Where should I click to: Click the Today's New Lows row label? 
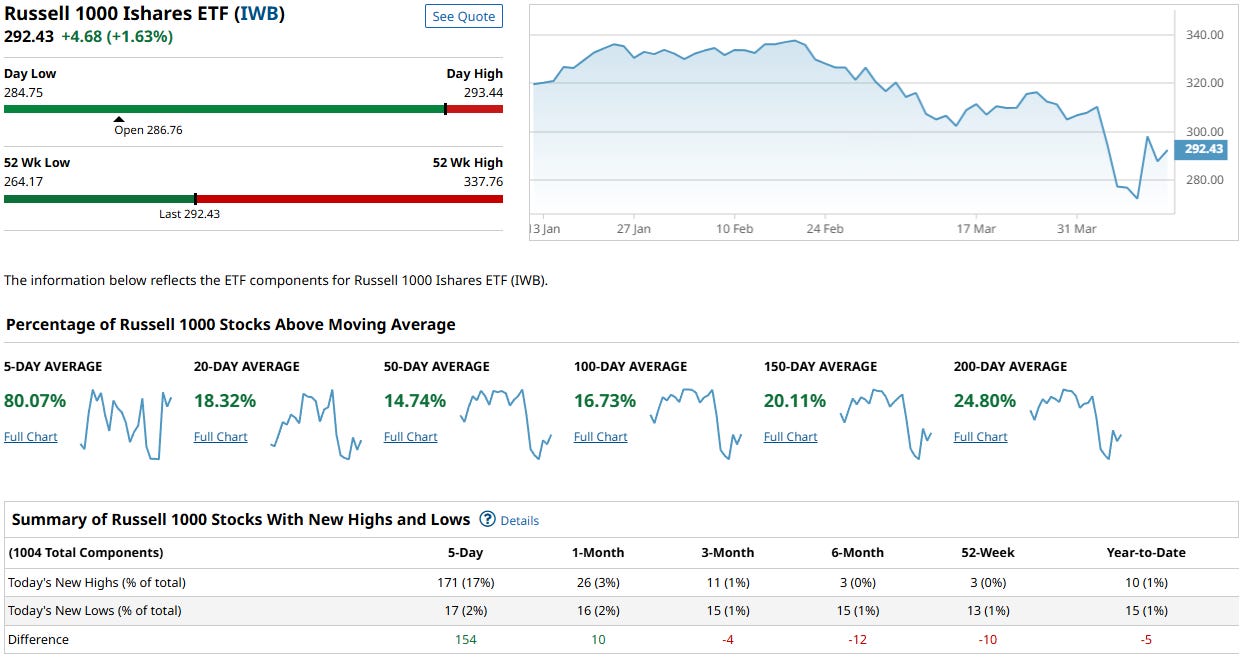[x=95, y=611]
